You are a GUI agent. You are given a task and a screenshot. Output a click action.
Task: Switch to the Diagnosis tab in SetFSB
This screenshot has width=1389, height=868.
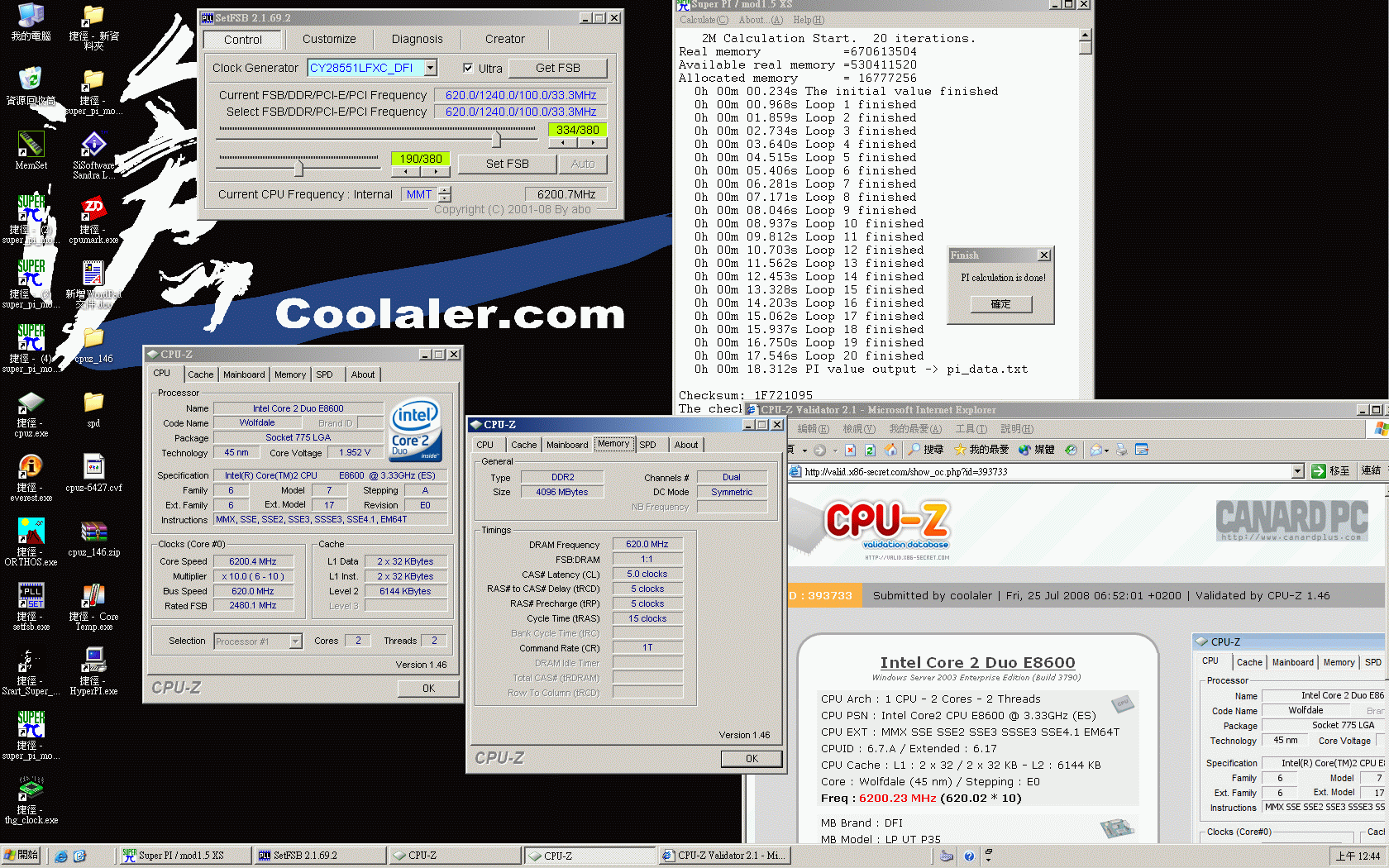tap(417, 39)
